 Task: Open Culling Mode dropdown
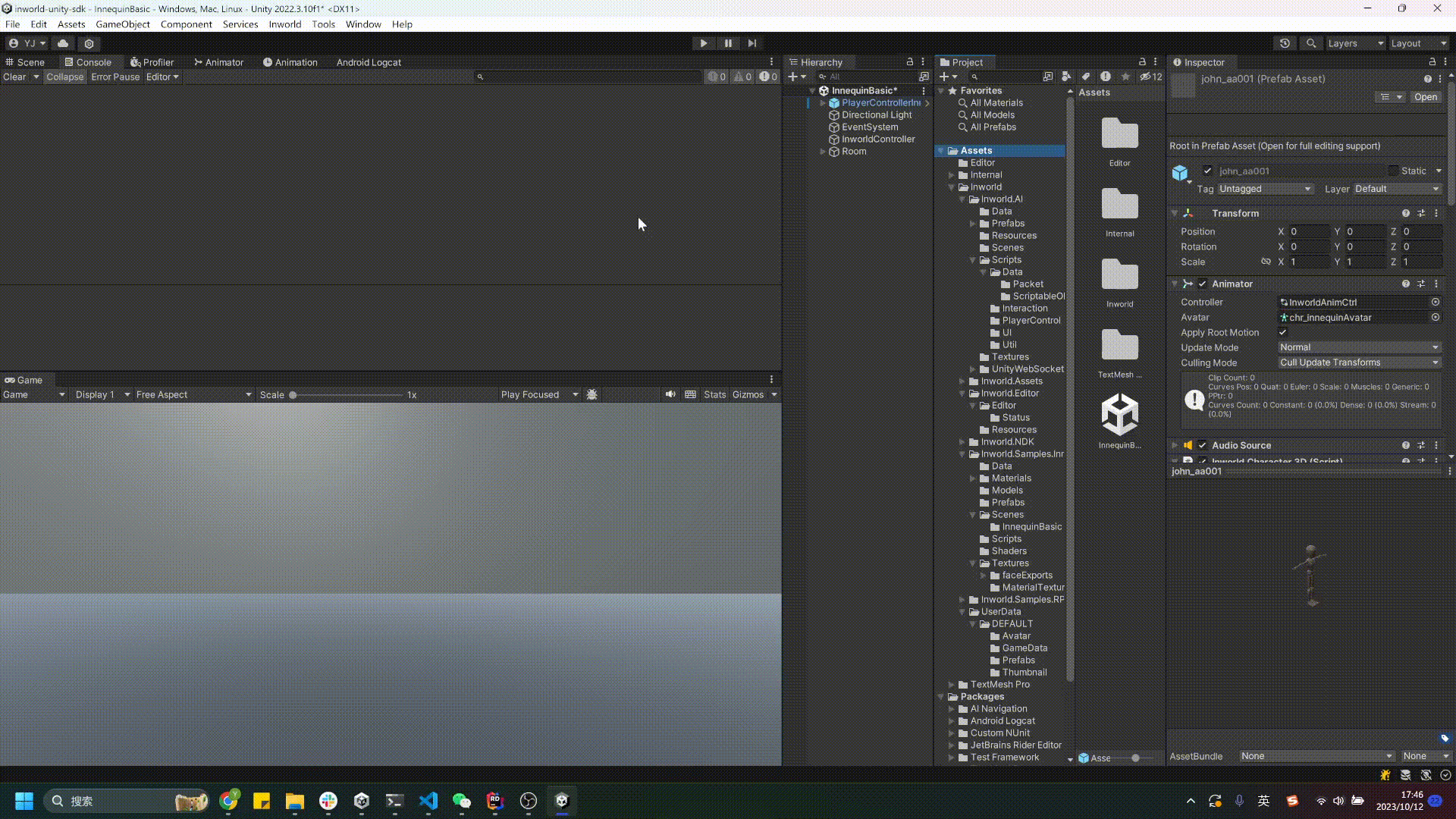[1360, 362]
